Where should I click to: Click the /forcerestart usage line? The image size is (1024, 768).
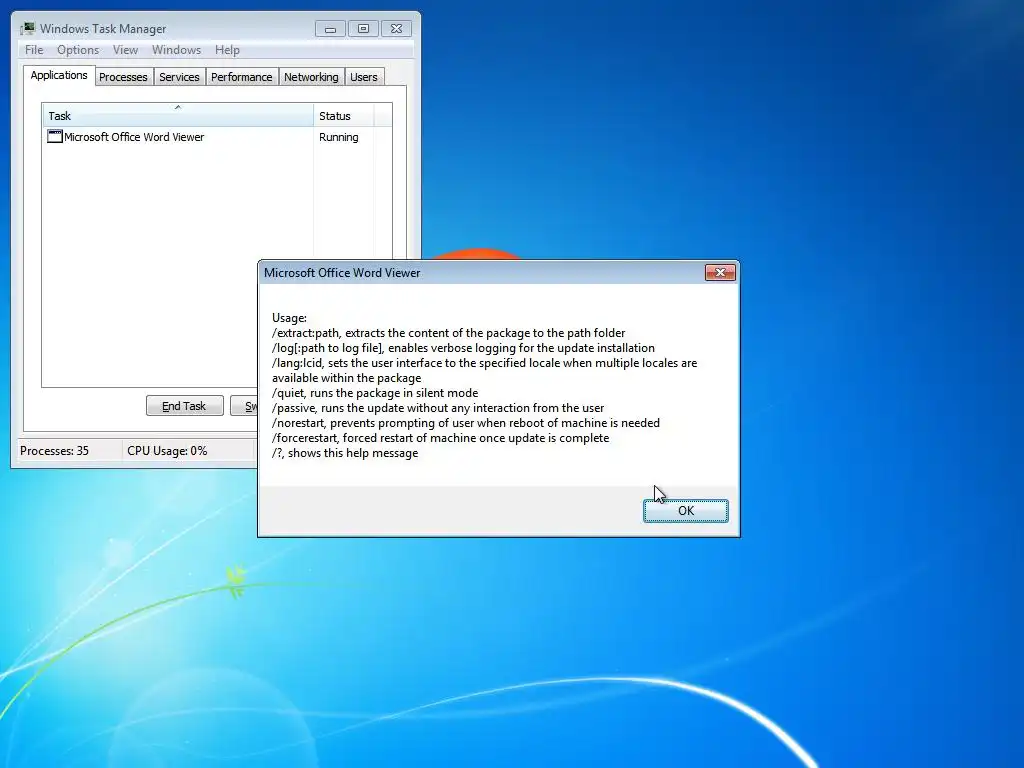click(440, 438)
